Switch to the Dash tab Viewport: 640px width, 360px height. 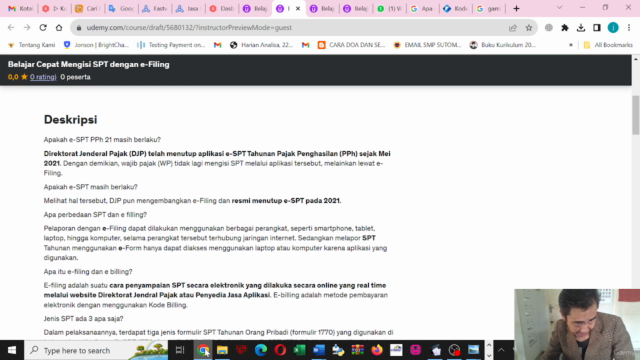(x=222, y=9)
